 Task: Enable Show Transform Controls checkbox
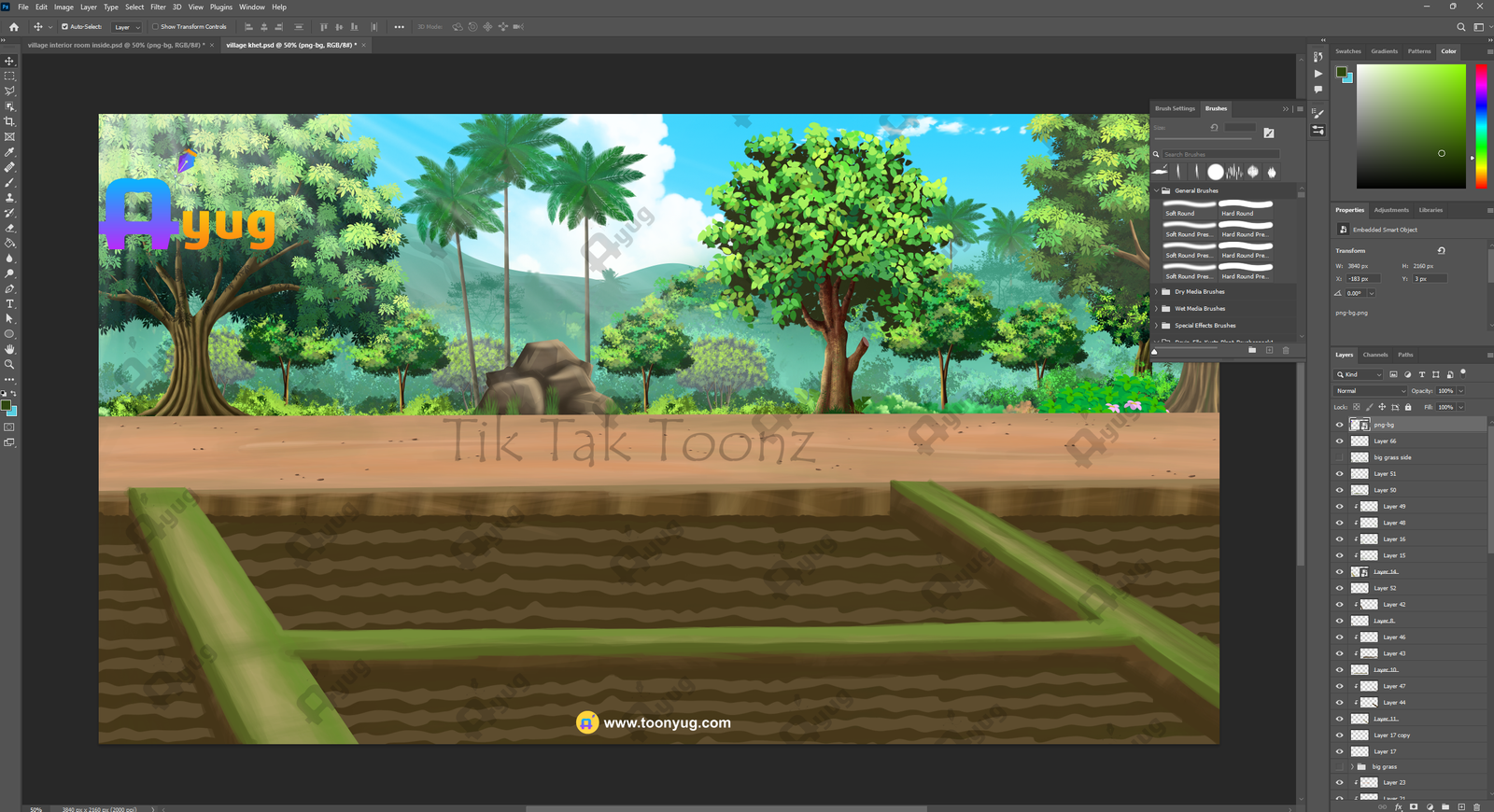[x=156, y=27]
